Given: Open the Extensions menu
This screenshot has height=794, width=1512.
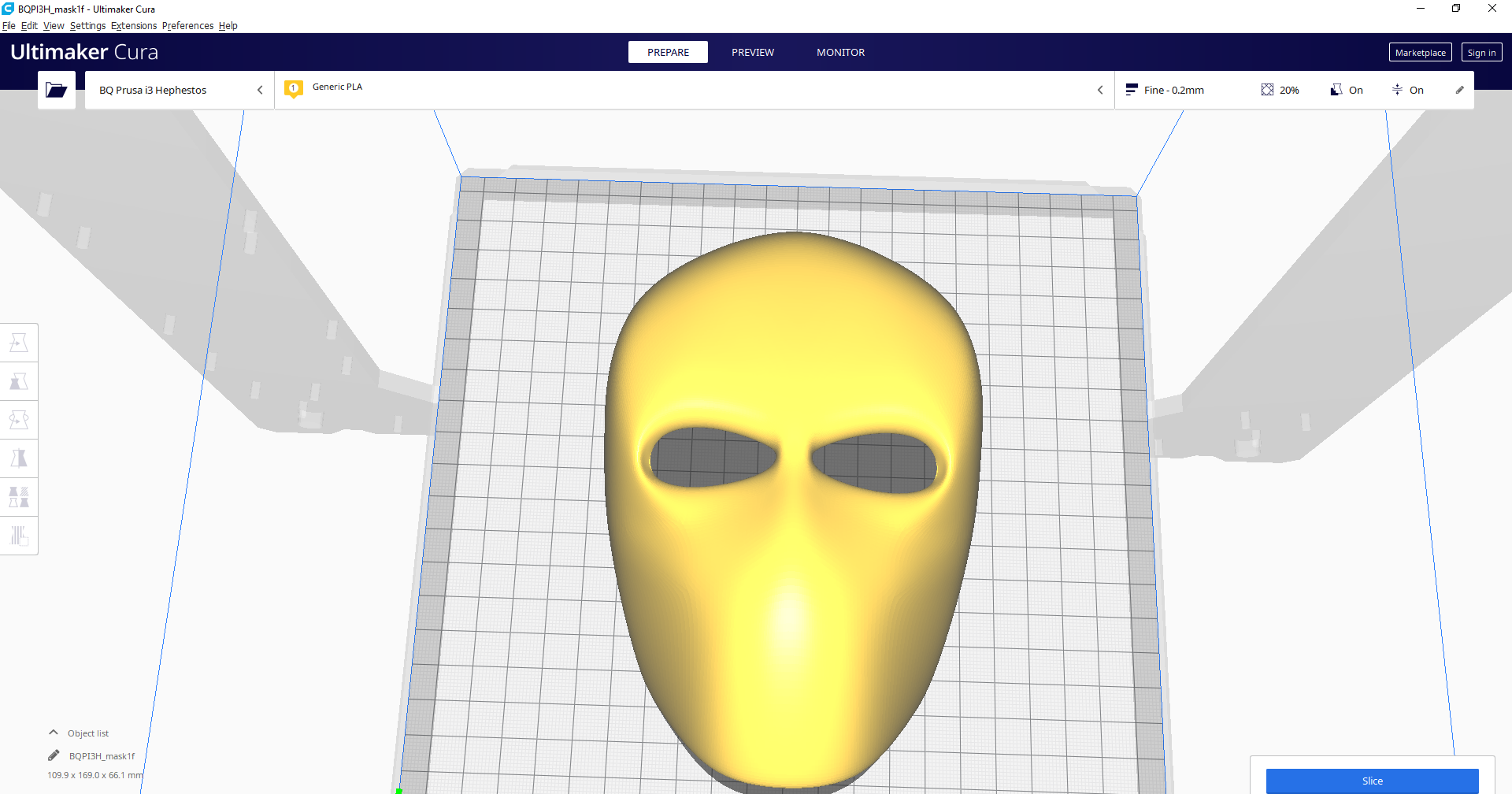Looking at the screenshot, I should tap(133, 25).
